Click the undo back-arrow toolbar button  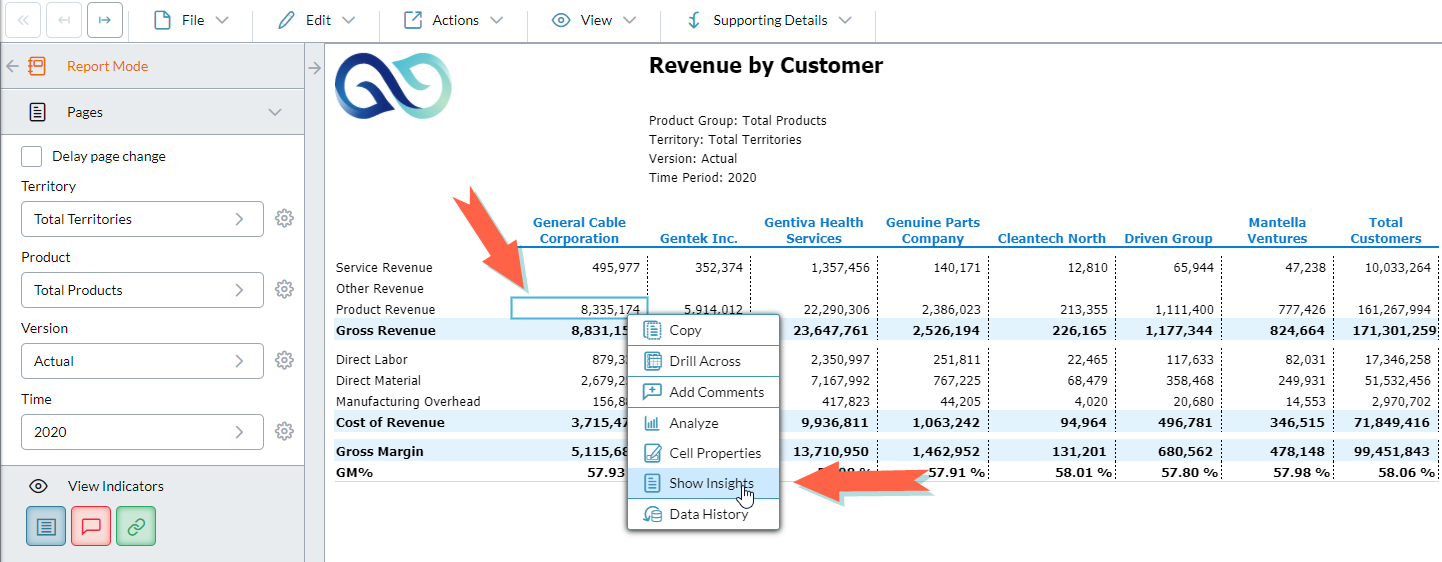[x=64, y=20]
